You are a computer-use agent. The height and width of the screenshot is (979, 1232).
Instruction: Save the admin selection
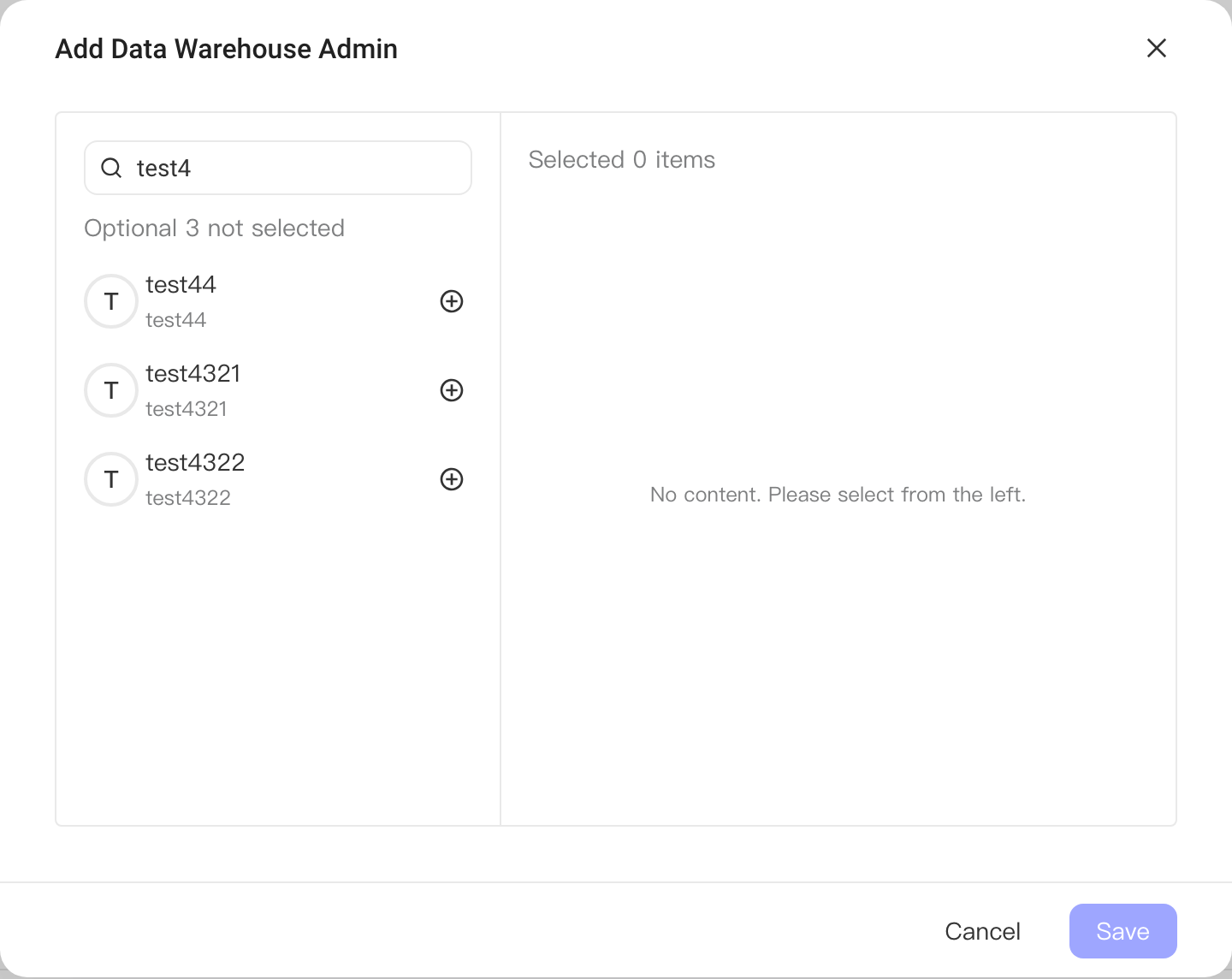[x=1123, y=931]
